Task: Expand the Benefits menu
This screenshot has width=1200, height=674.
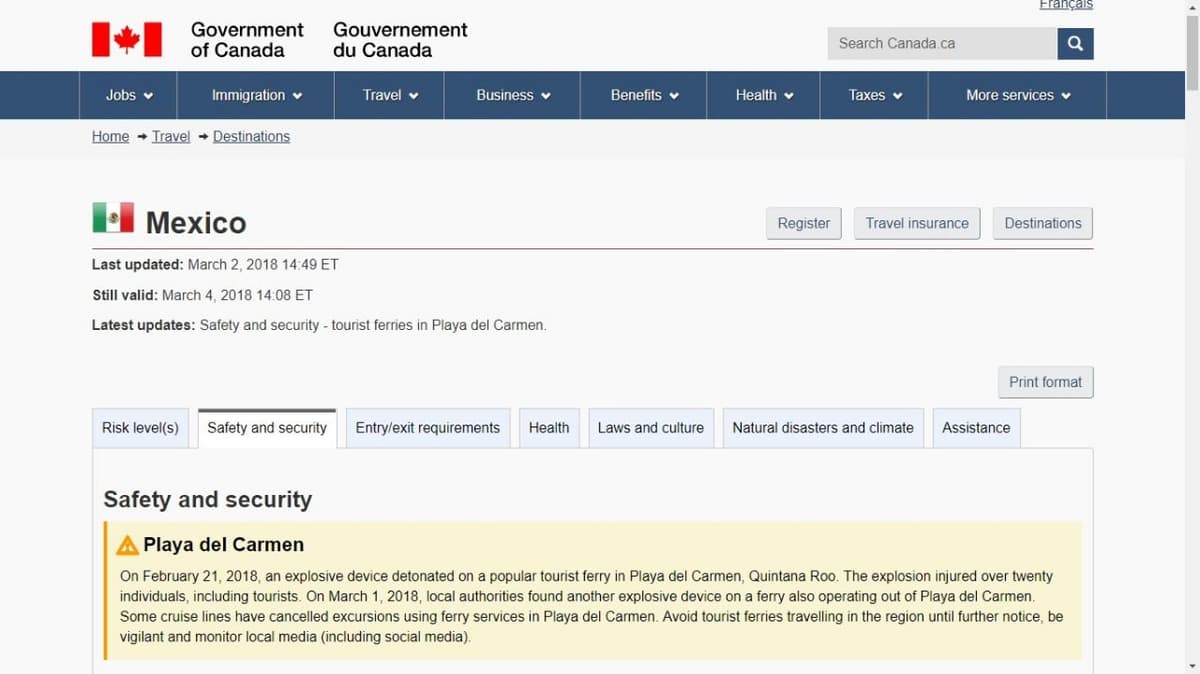Action: click(x=644, y=95)
